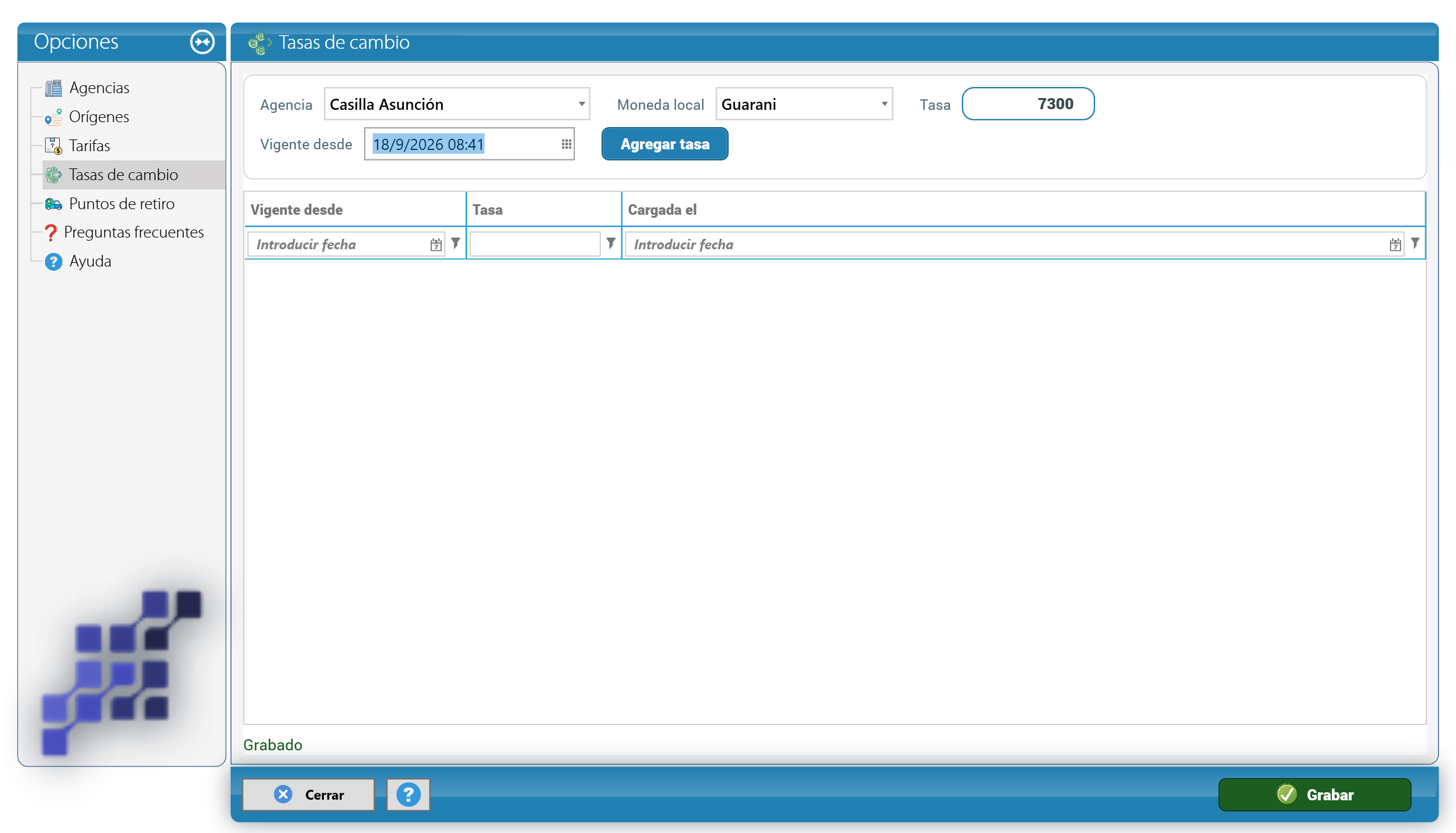Open the date-time picker grid icon

566,144
